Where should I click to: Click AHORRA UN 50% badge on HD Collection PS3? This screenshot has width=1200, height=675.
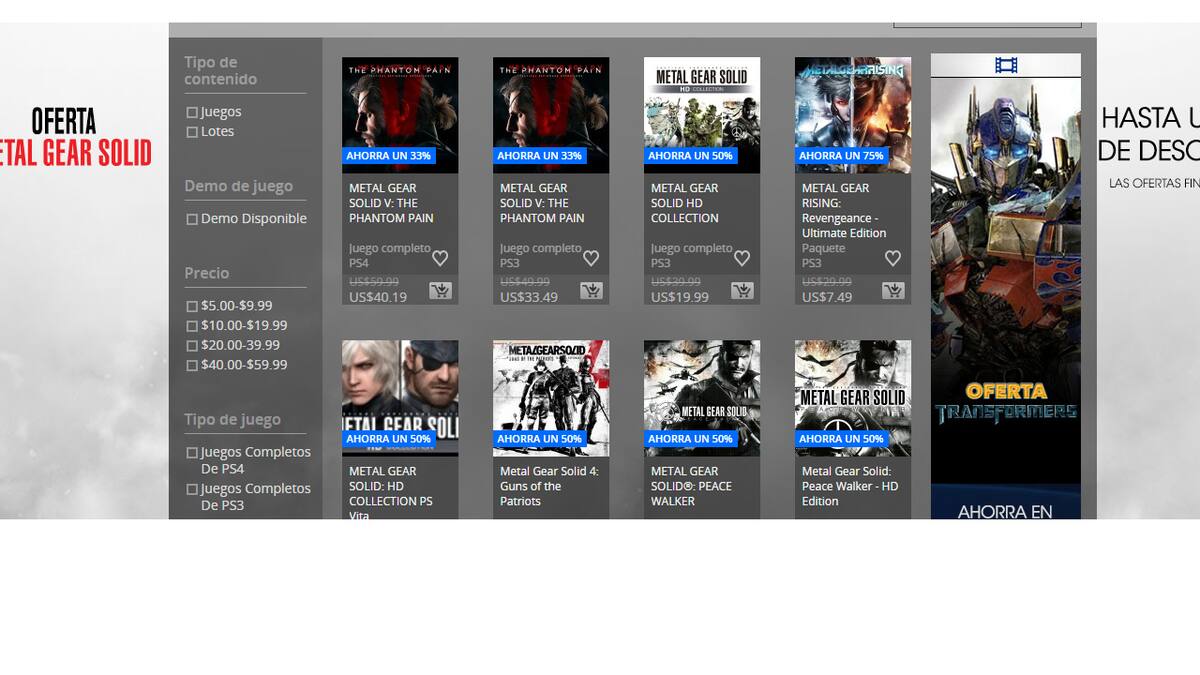(x=690, y=156)
